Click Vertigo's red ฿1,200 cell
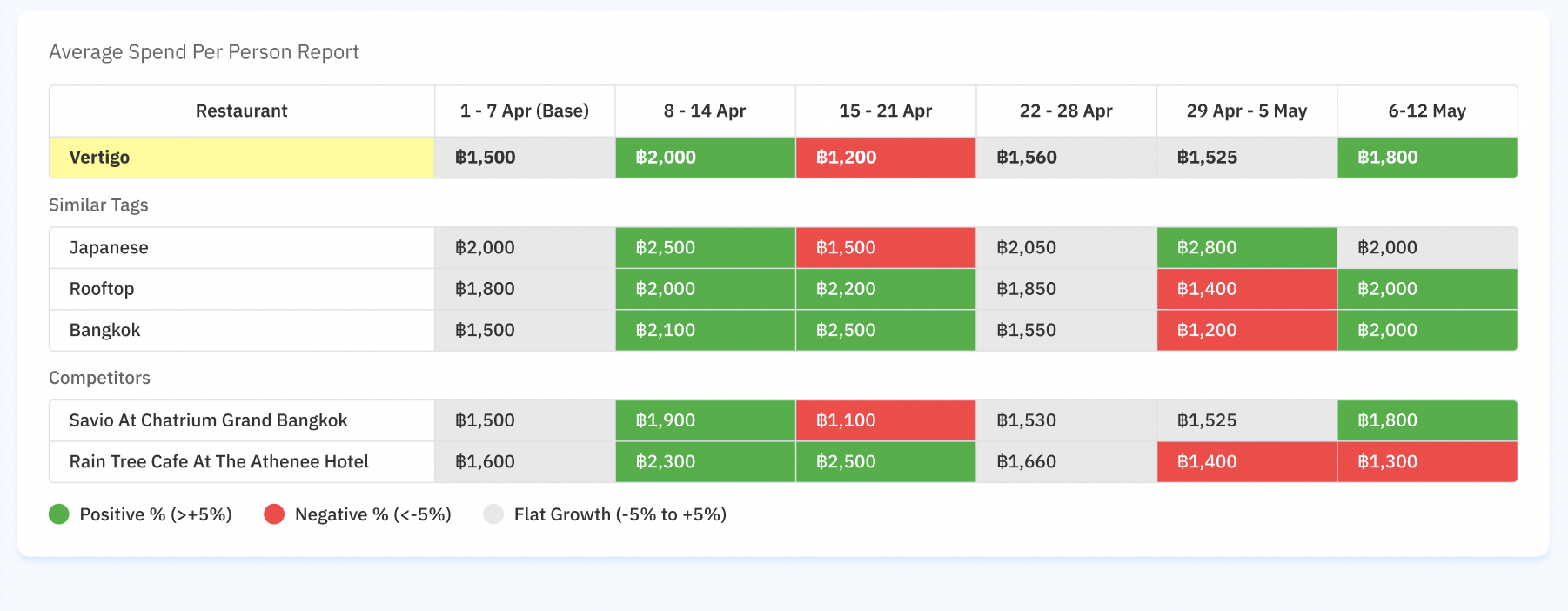This screenshot has width=1568, height=611. (885, 158)
